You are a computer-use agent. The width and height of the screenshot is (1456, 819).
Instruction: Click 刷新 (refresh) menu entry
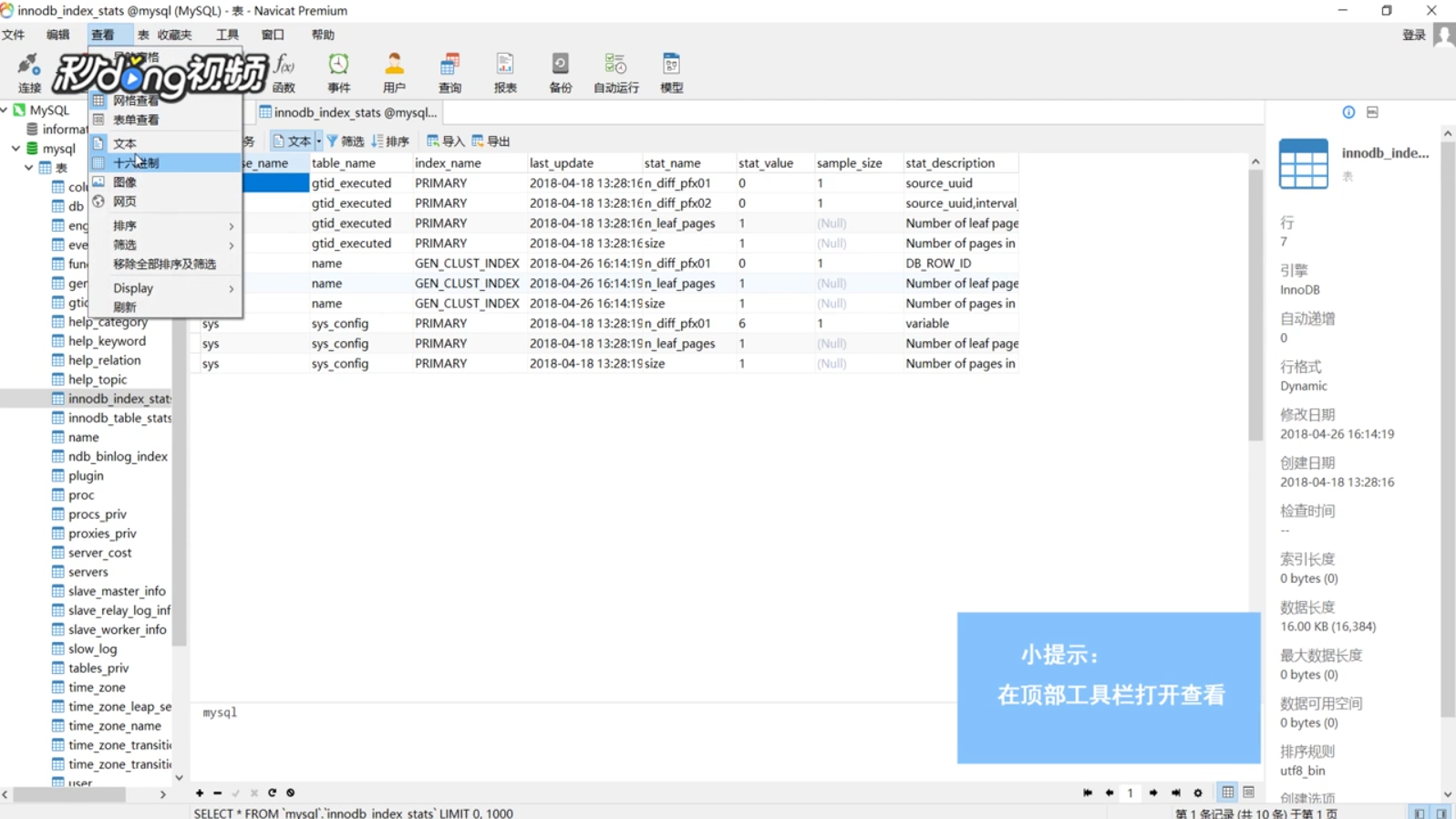click(165, 307)
